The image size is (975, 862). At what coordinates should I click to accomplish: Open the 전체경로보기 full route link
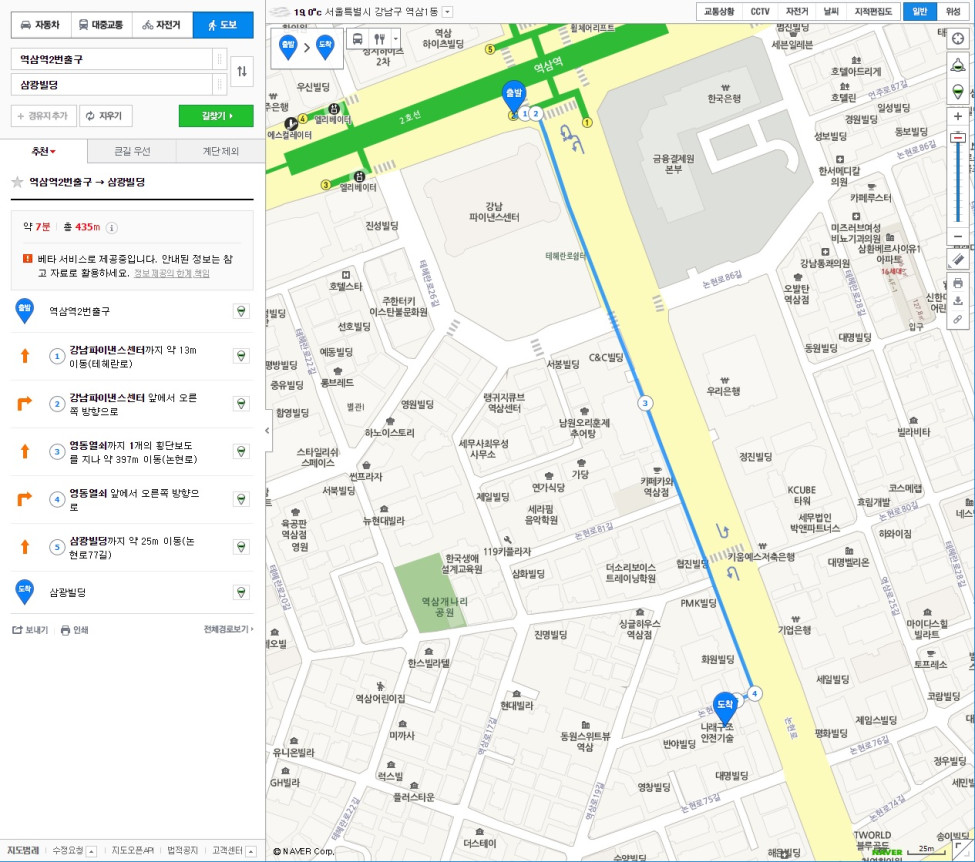[x=228, y=630]
